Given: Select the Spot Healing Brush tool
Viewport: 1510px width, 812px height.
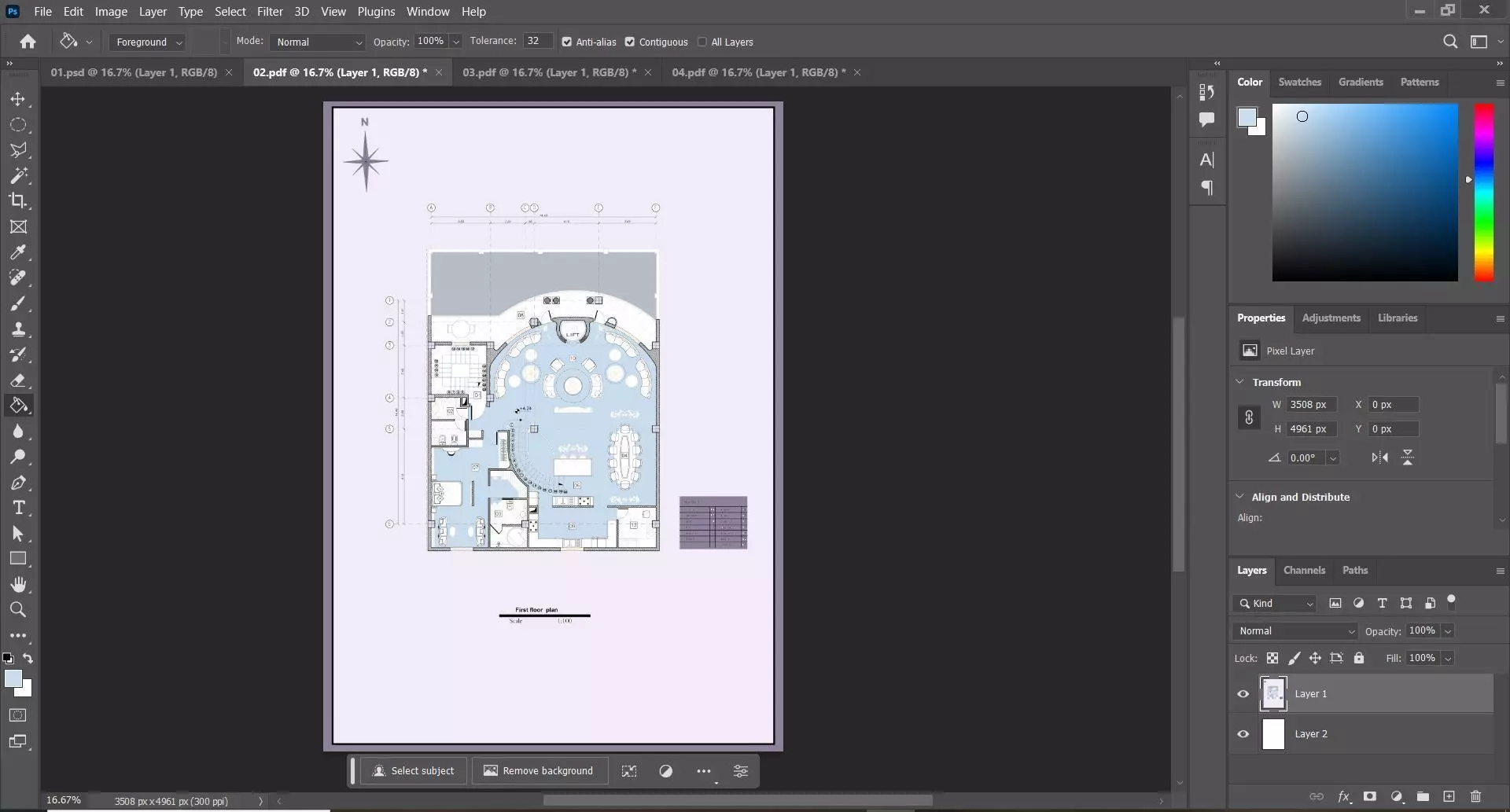Looking at the screenshot, I should 18,277.
